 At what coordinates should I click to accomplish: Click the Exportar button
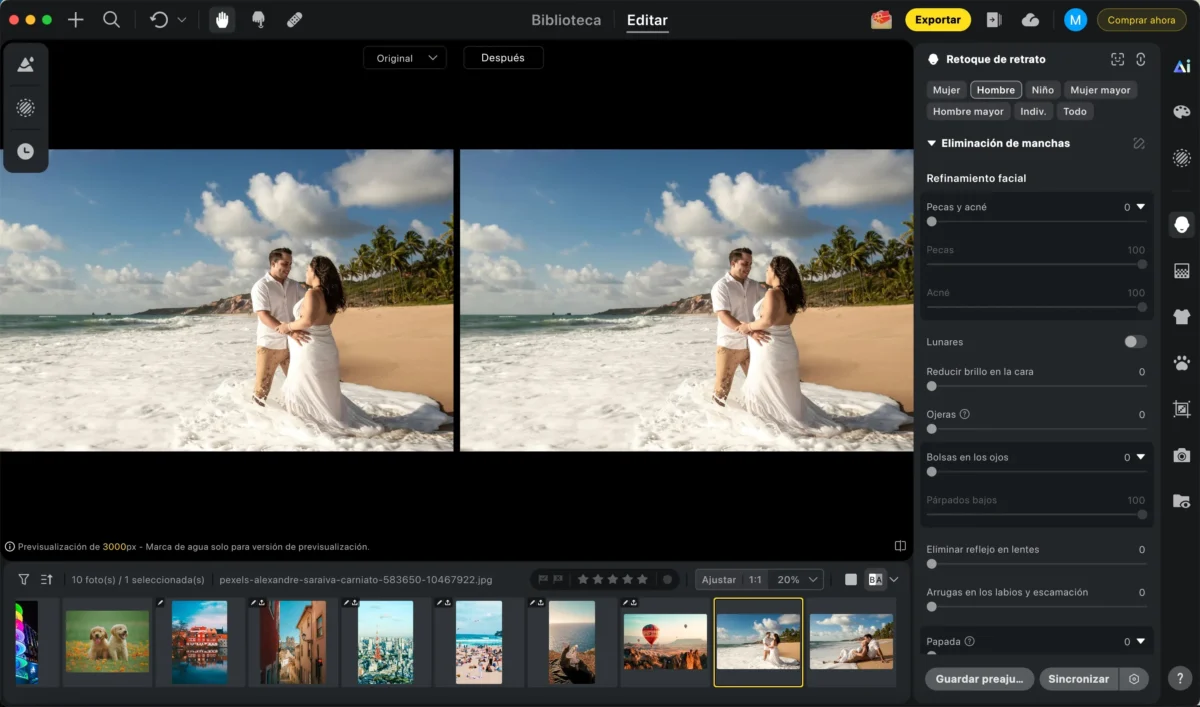938,20
